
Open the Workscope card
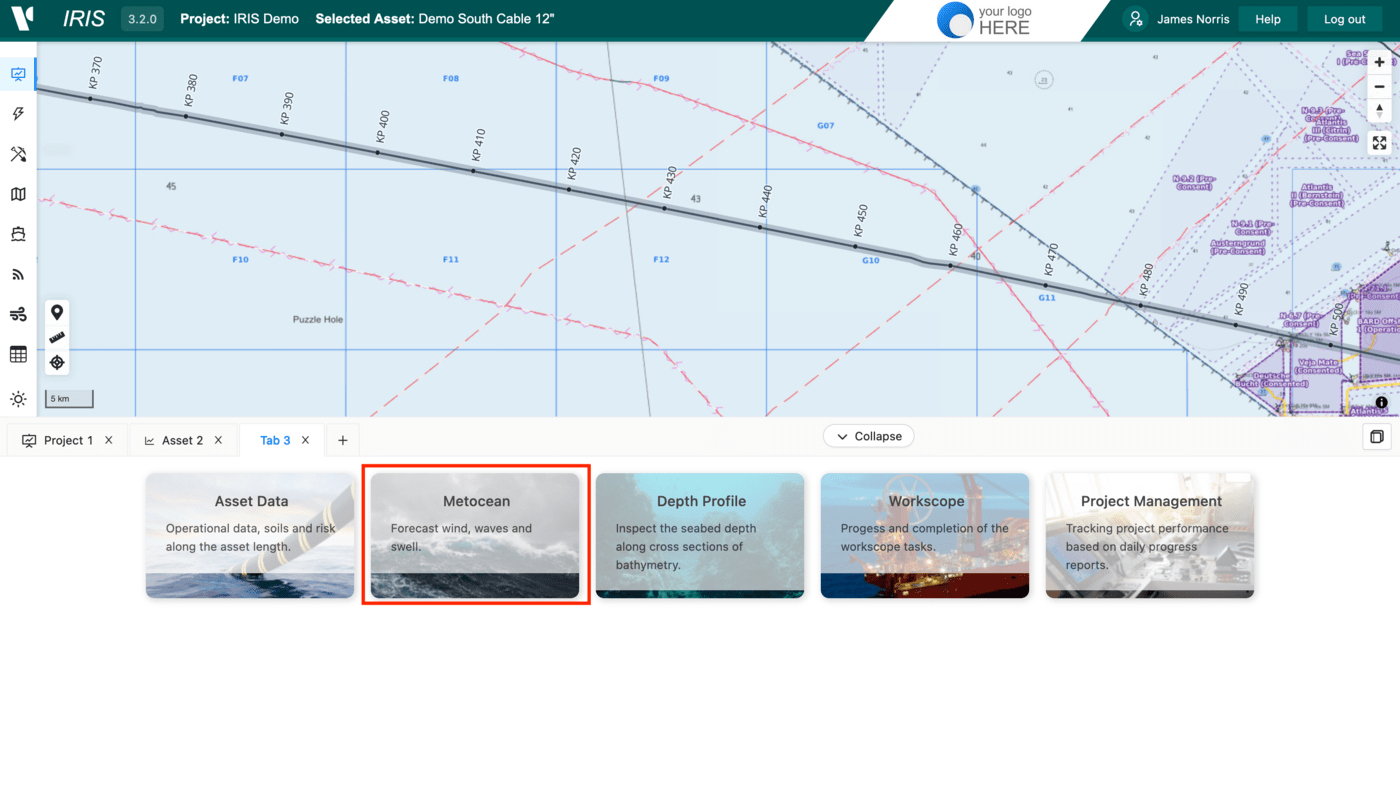point(925,536)
